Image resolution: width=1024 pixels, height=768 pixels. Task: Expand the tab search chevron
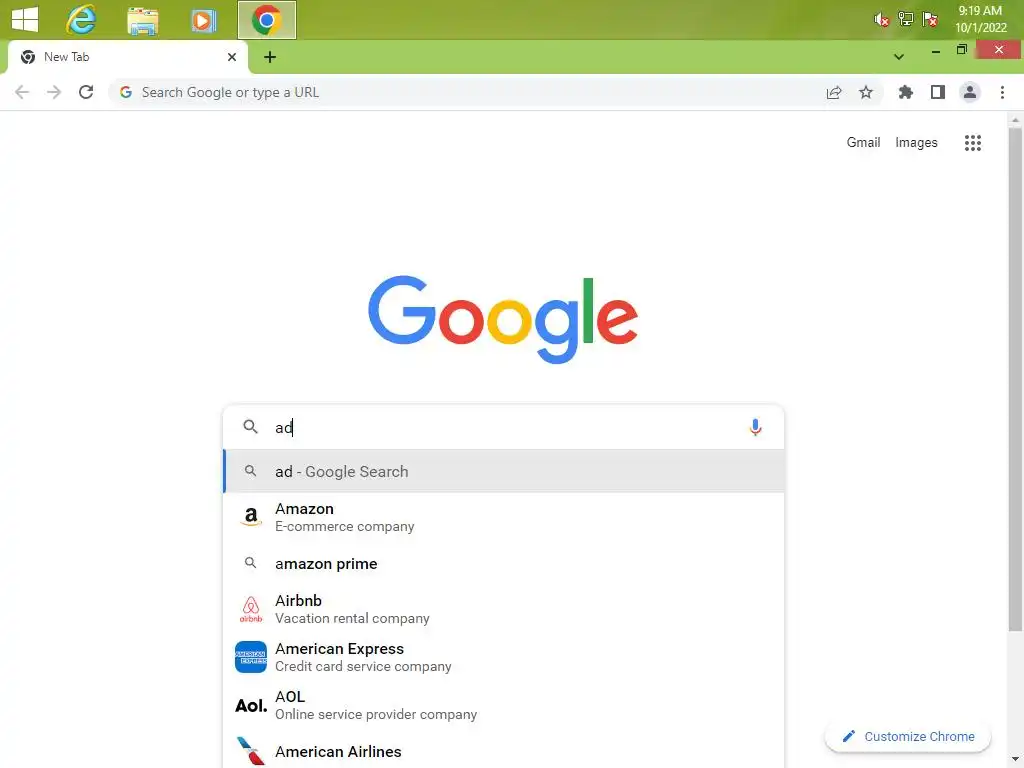click(x=899, y=57)
